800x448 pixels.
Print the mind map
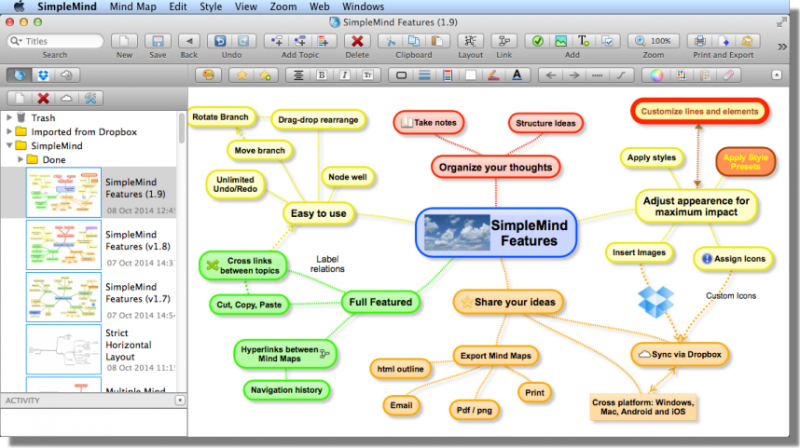click(700, 41)
